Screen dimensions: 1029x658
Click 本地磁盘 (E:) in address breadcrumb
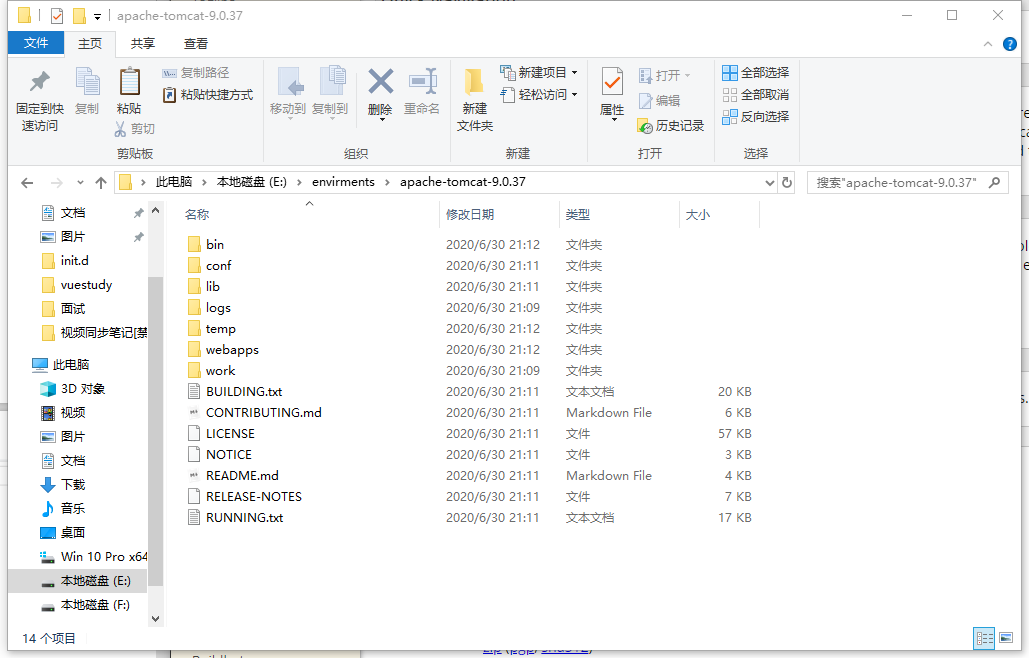click(251, 182)
